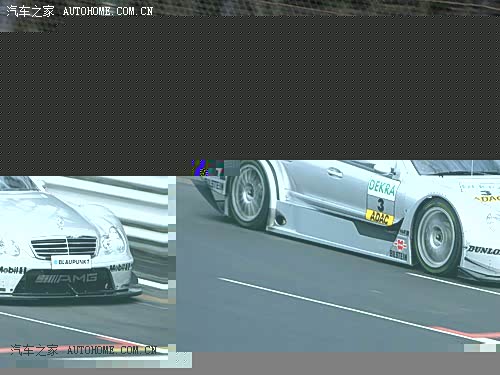This screenshot has height=375, width=500.
Task: Click the Mobil 1 logo left of bumper
Action: 13,270
